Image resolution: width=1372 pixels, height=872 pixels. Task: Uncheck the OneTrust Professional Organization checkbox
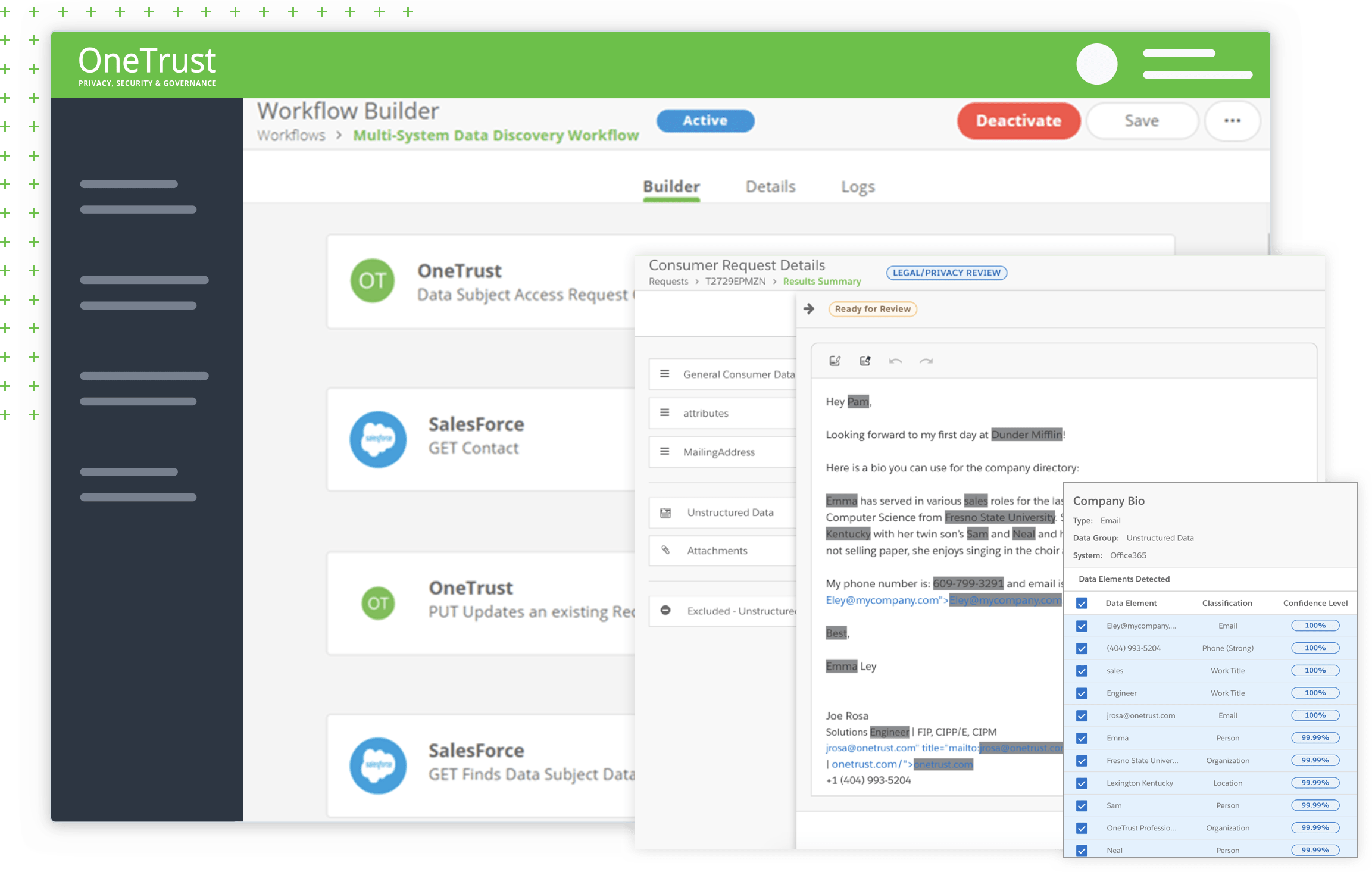click(1082, 828)
